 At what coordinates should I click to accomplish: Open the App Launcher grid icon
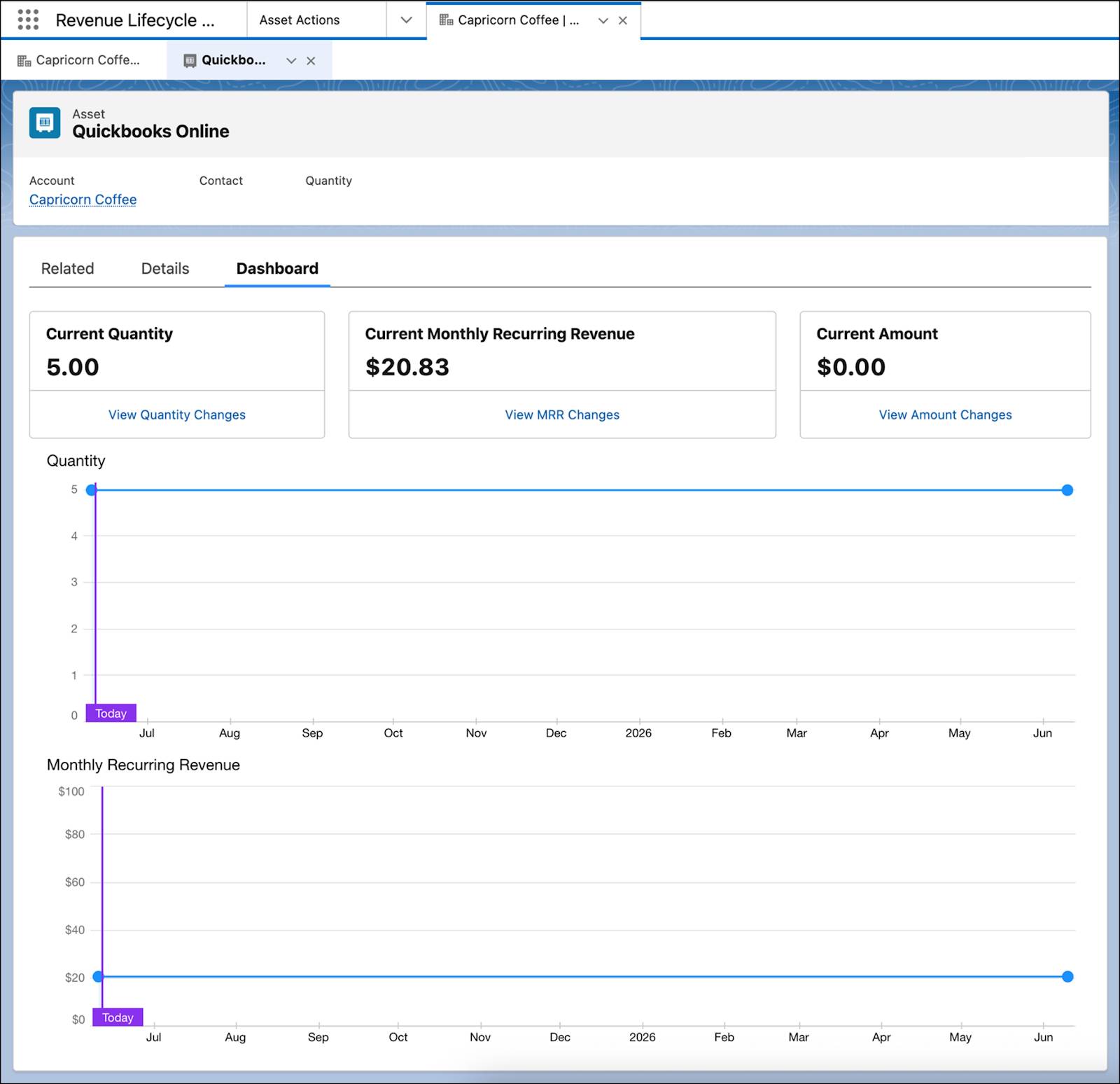point(28,20)
